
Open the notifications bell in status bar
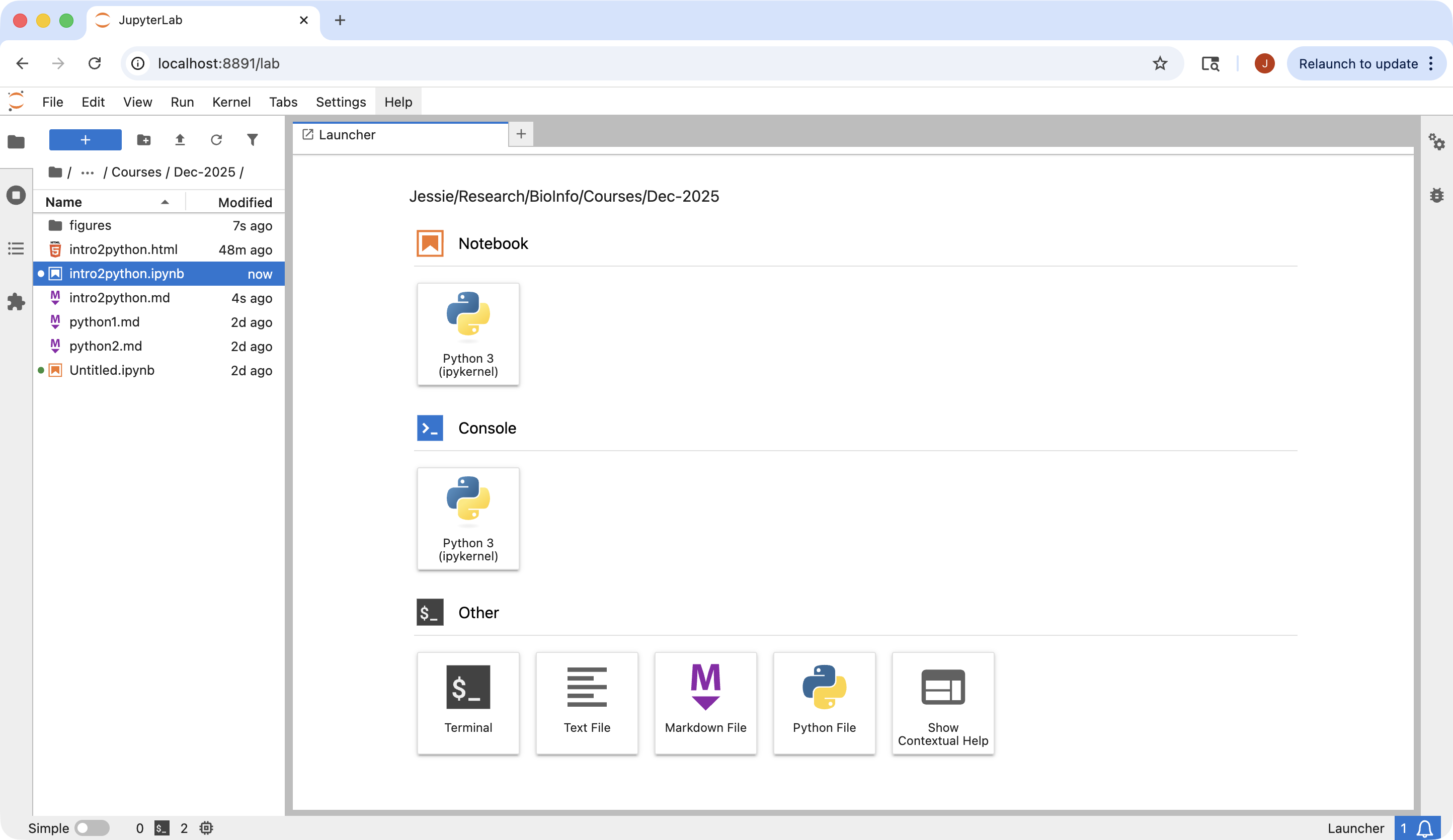coord(1425,828)
